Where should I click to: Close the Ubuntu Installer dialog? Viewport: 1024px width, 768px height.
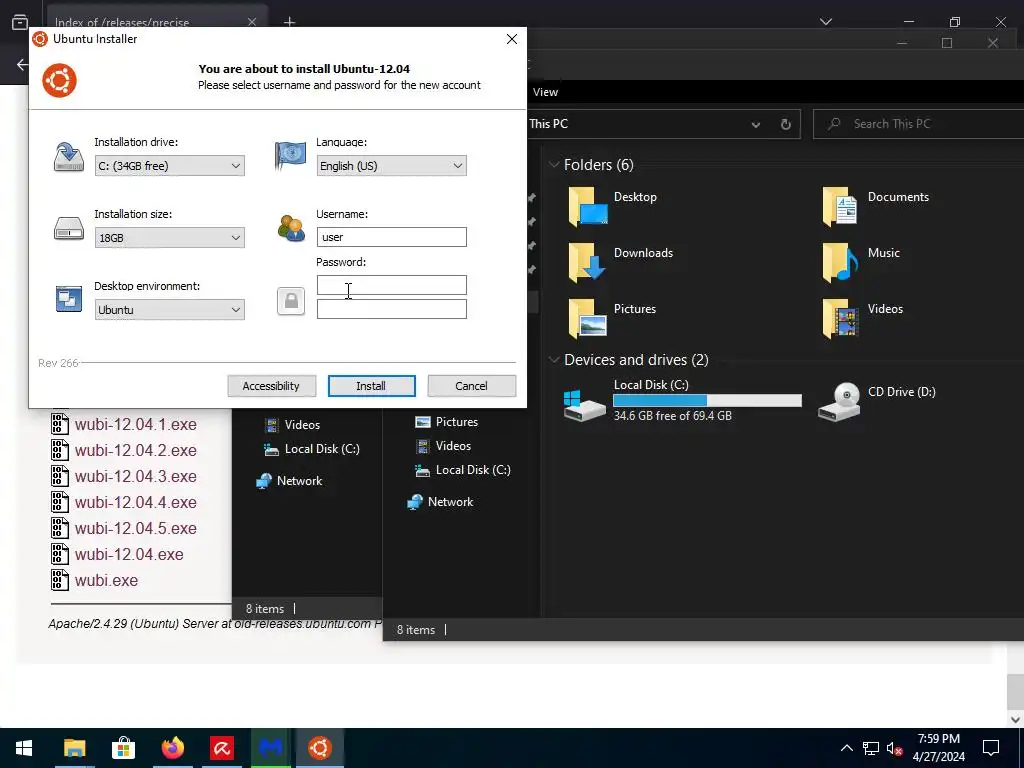pyautogui.click(x=512, y=39)
